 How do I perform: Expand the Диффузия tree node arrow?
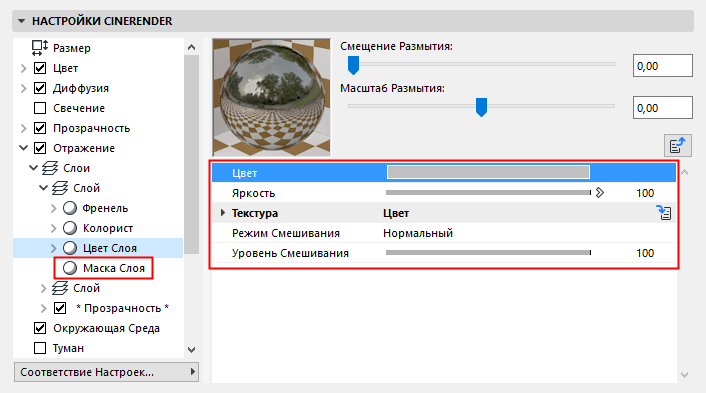click(24, 88)
